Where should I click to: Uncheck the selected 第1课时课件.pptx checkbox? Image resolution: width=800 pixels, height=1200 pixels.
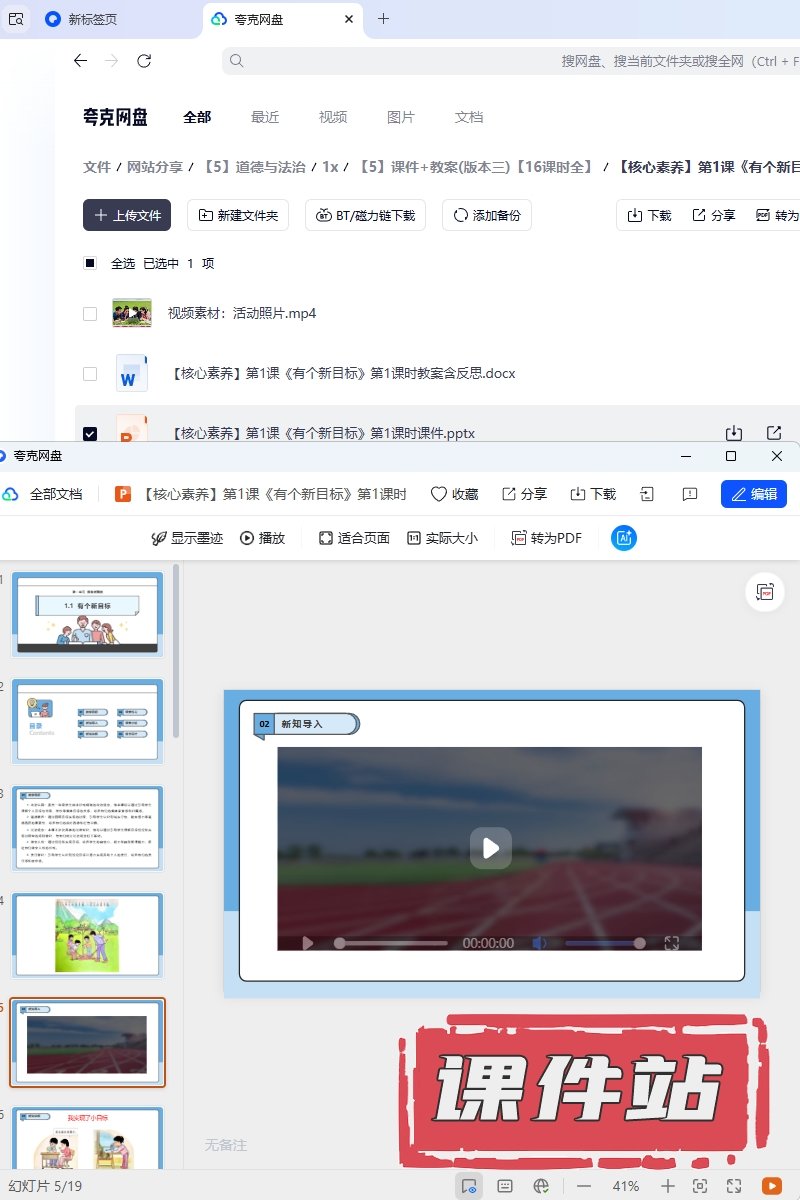pyautogui.click(x=90, y=434)
